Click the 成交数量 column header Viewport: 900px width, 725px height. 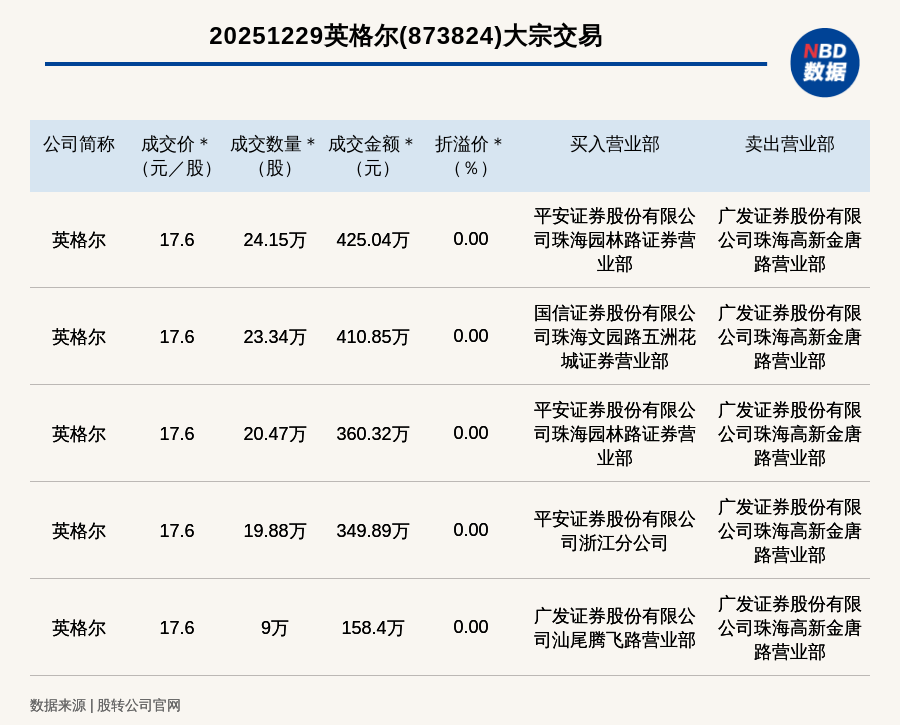tap(274, 156)
